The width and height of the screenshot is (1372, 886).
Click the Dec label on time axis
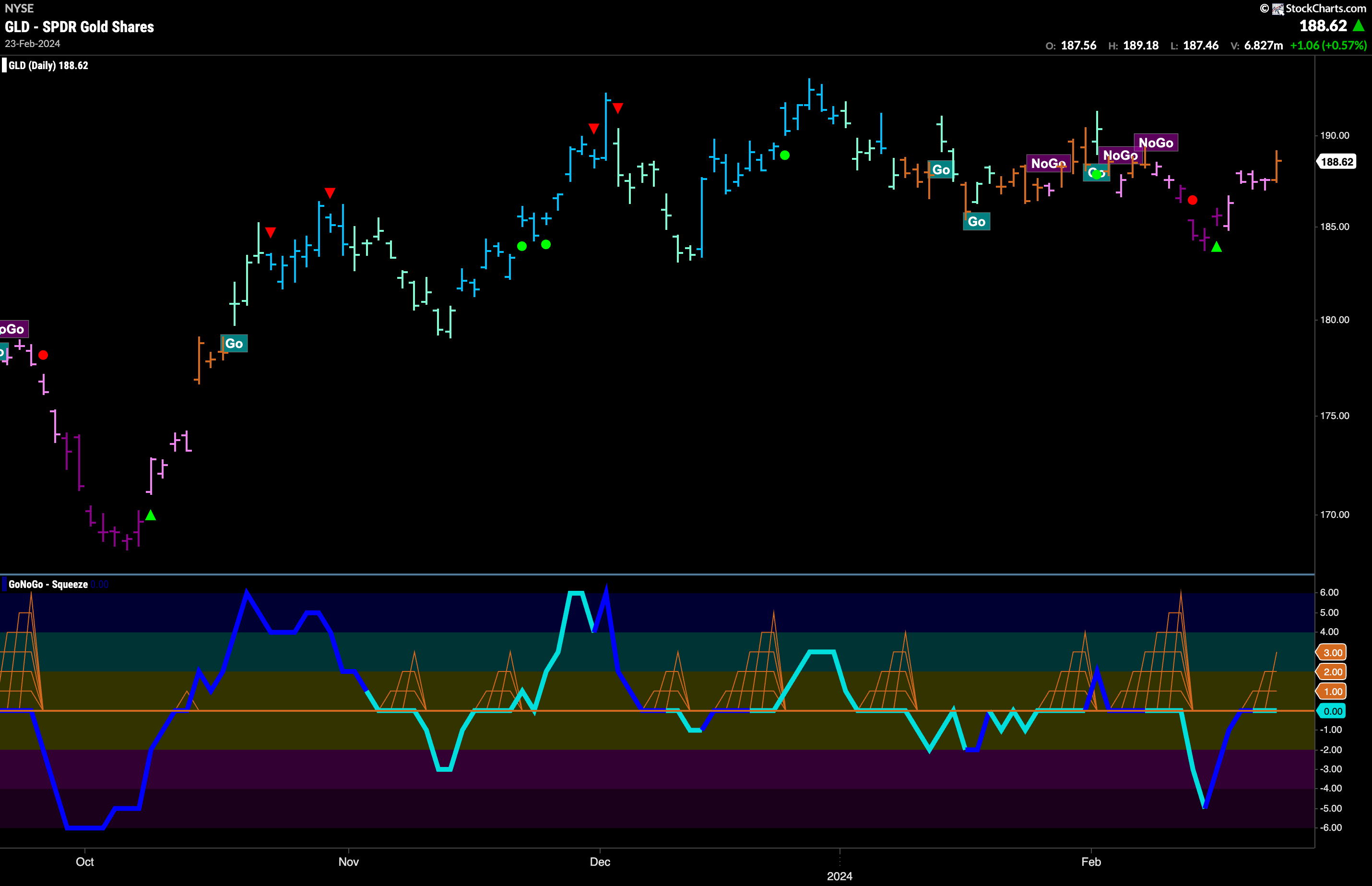pos(600,862)
